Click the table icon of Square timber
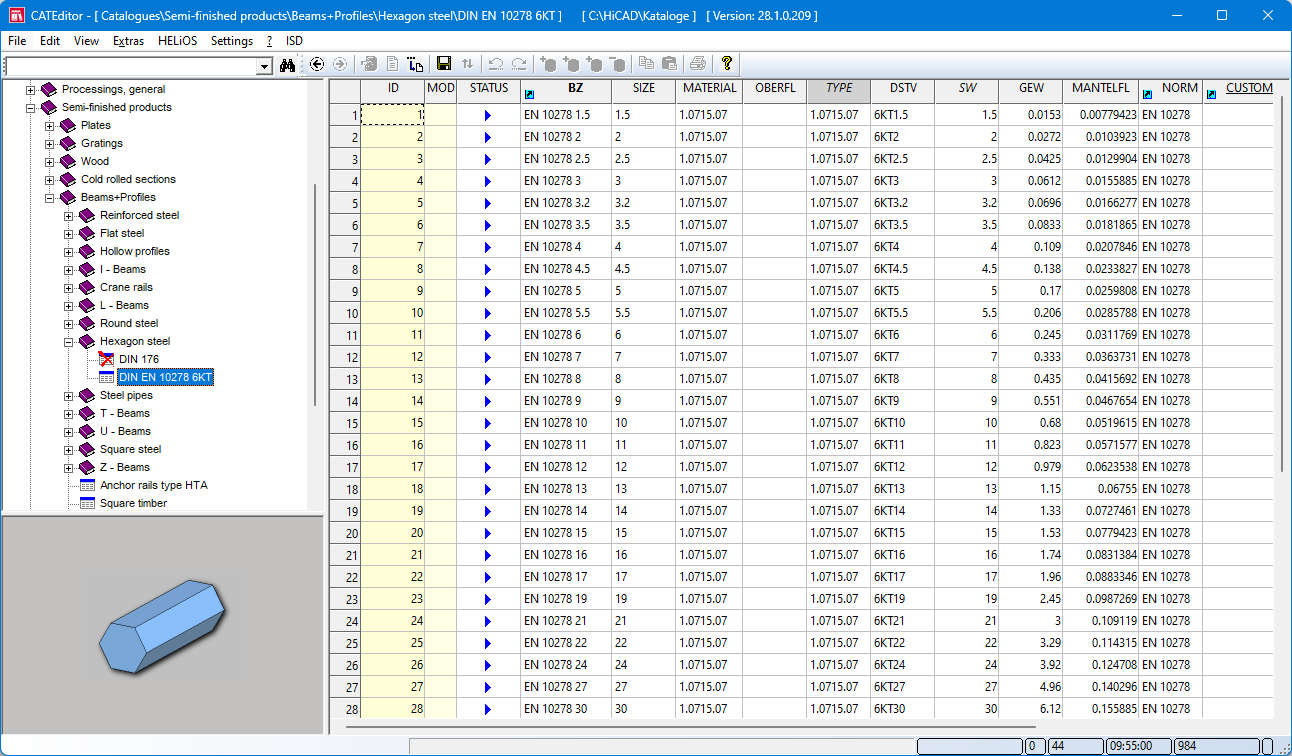Screen dimensions: 1292x756 tap(88, 503)
